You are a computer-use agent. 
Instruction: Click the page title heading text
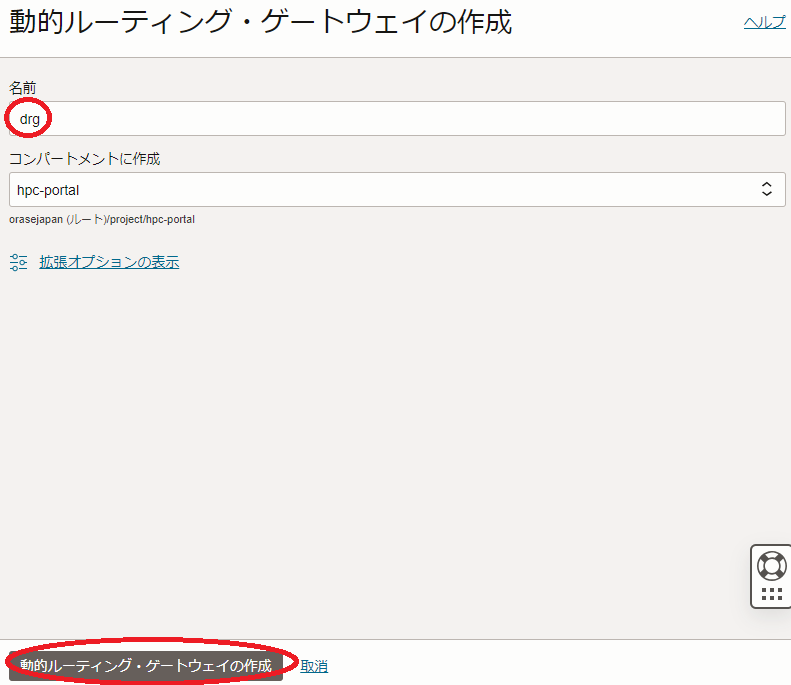point(260,23)
